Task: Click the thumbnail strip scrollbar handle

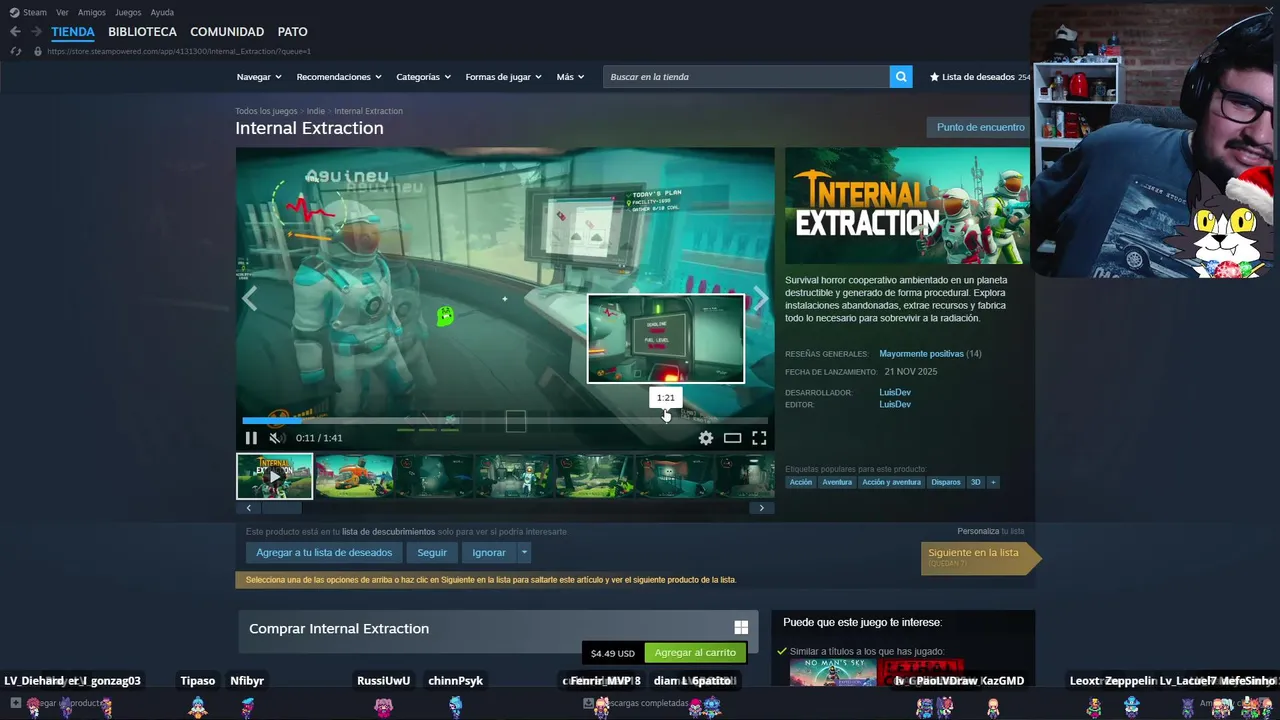Action: (x=282, y=508)
